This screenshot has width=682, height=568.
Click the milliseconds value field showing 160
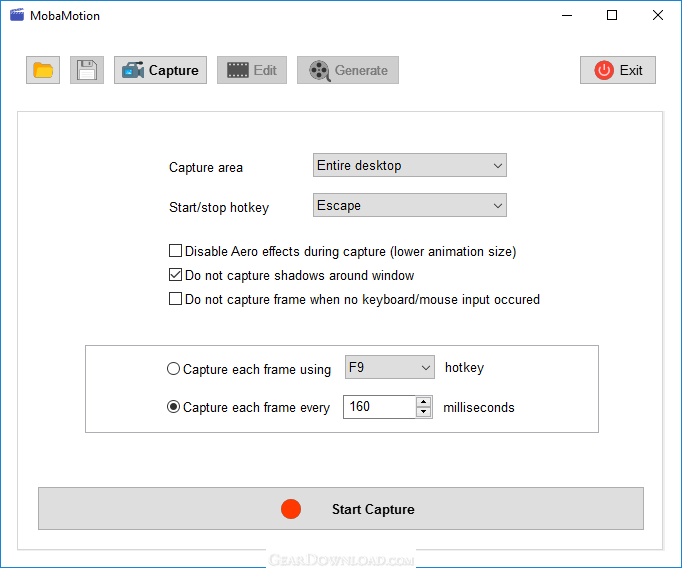click(379, 407)
